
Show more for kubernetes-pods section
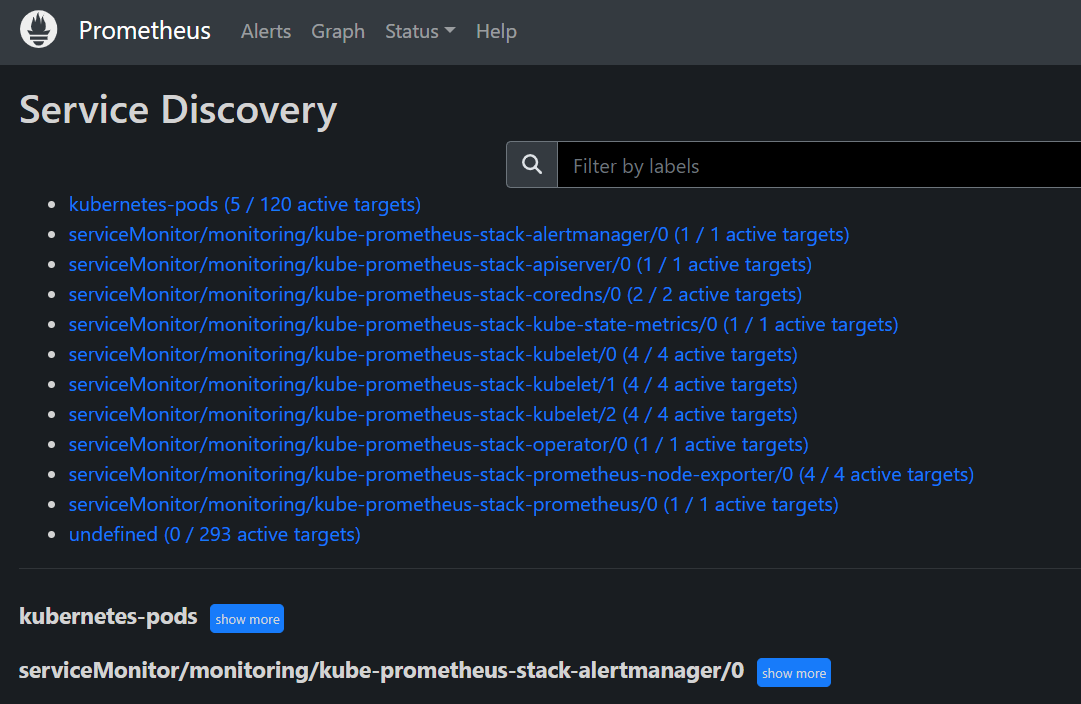point(247,618)
